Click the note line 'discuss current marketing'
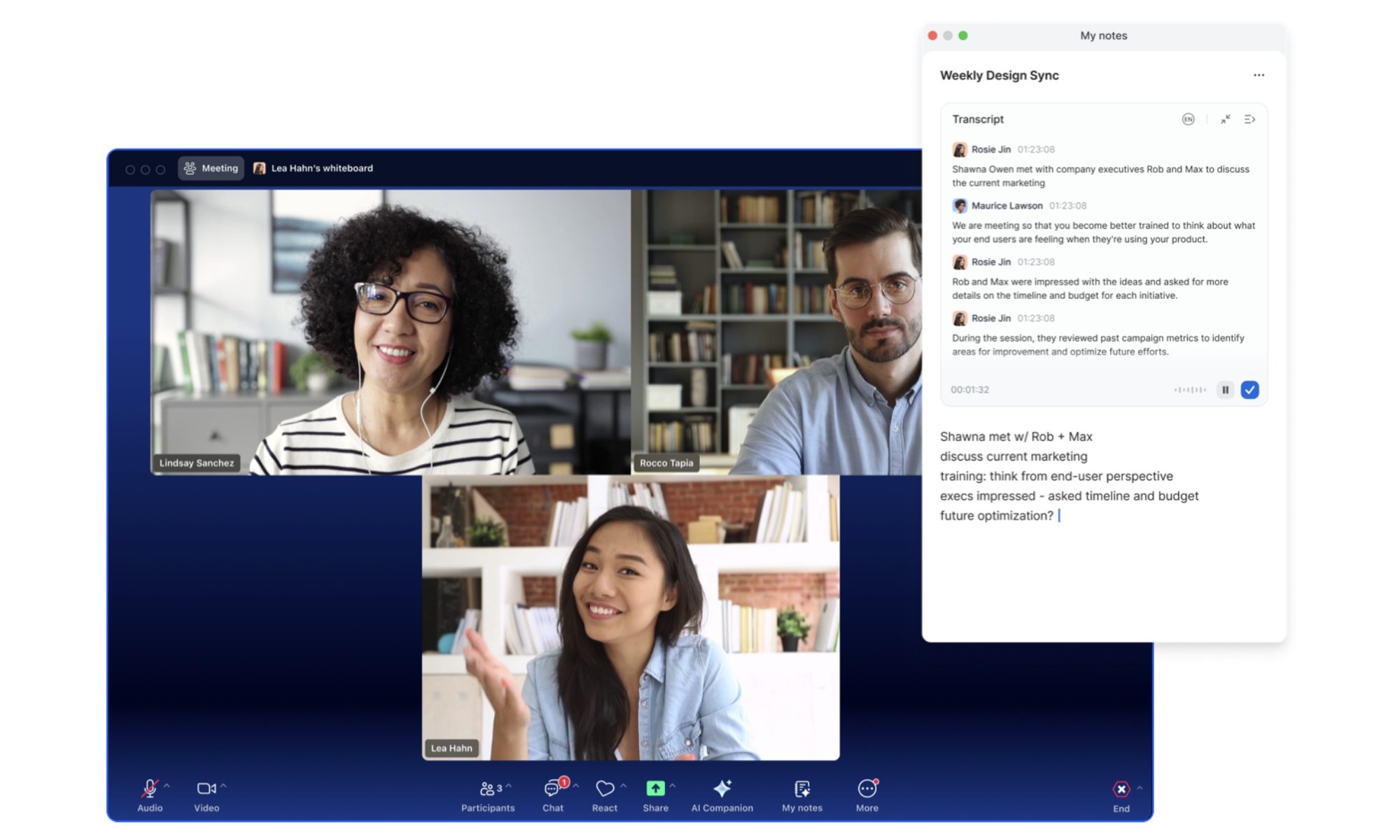Screen dimensions: 1400x840 (x=1014, y=456)
